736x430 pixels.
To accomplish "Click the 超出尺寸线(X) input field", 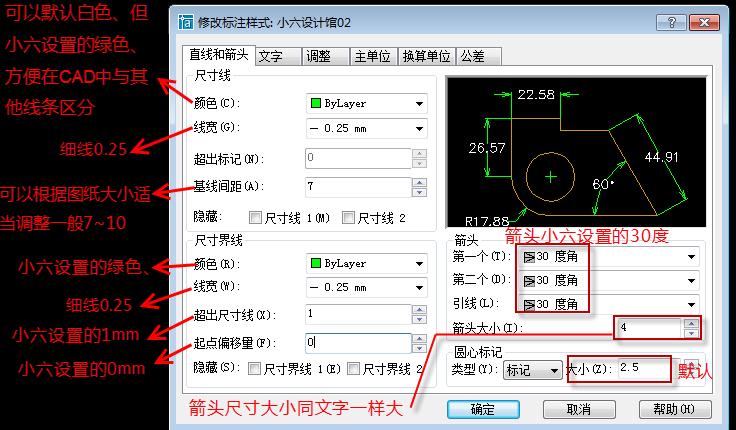I will 358,314.
